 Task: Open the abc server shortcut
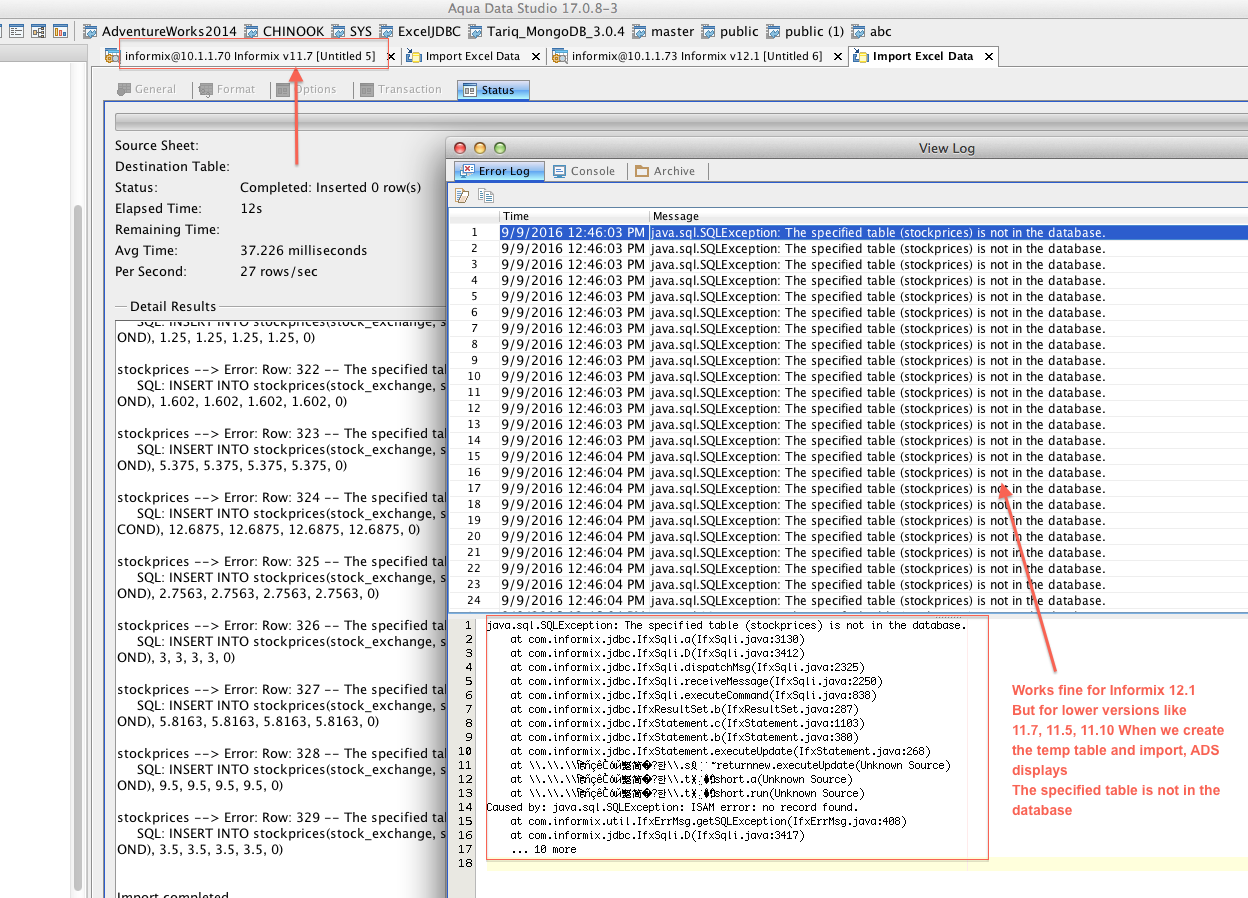(870, 31)
